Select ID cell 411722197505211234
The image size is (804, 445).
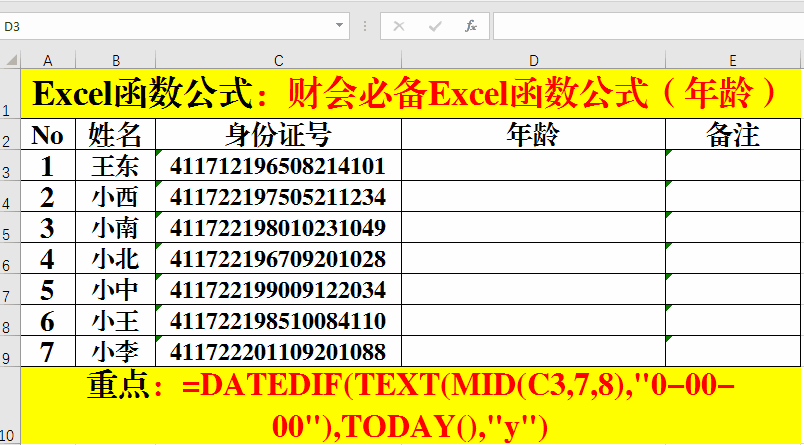coord(278,196)
